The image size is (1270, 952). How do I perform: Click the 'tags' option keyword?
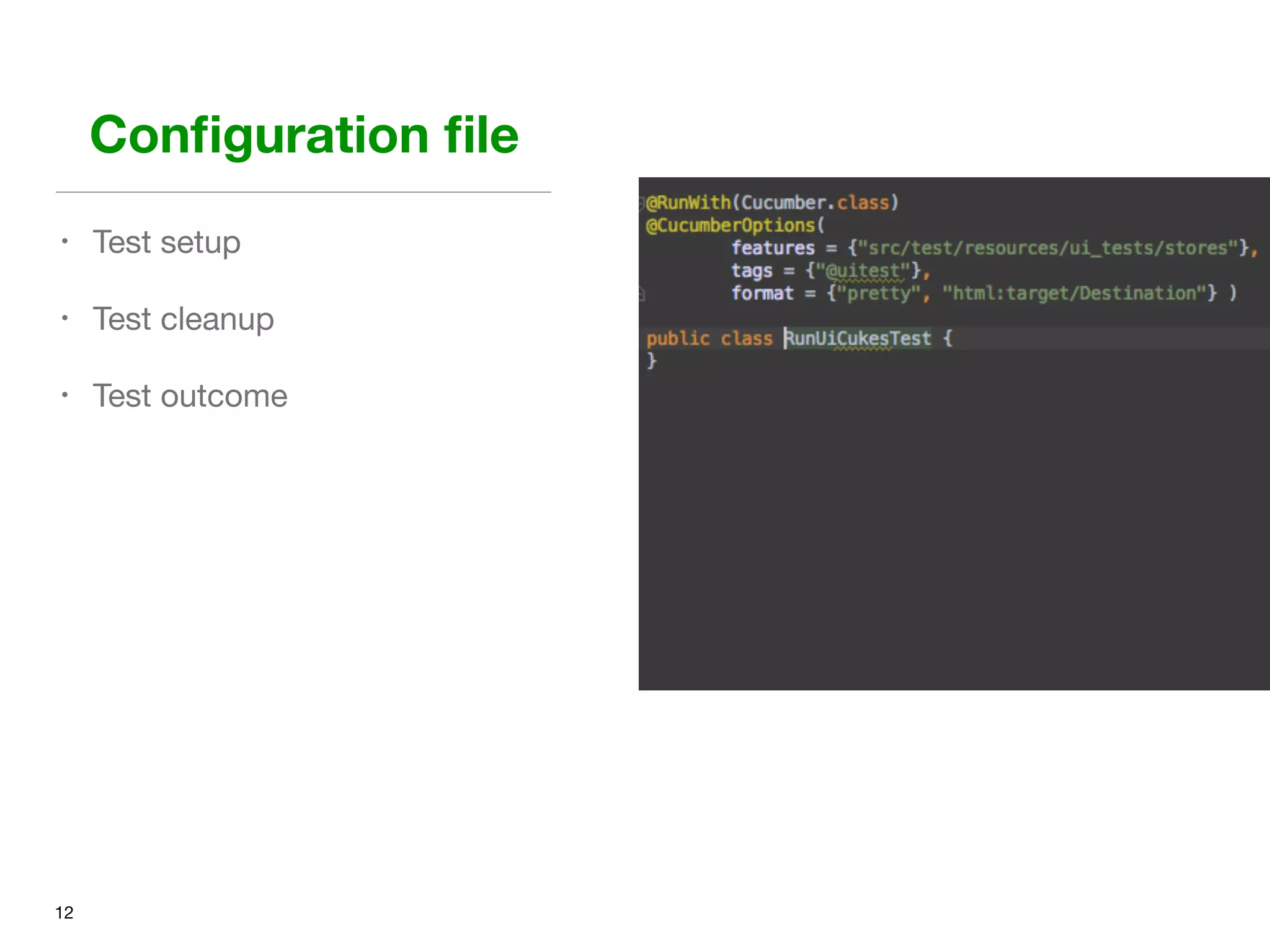click(751, 271)
